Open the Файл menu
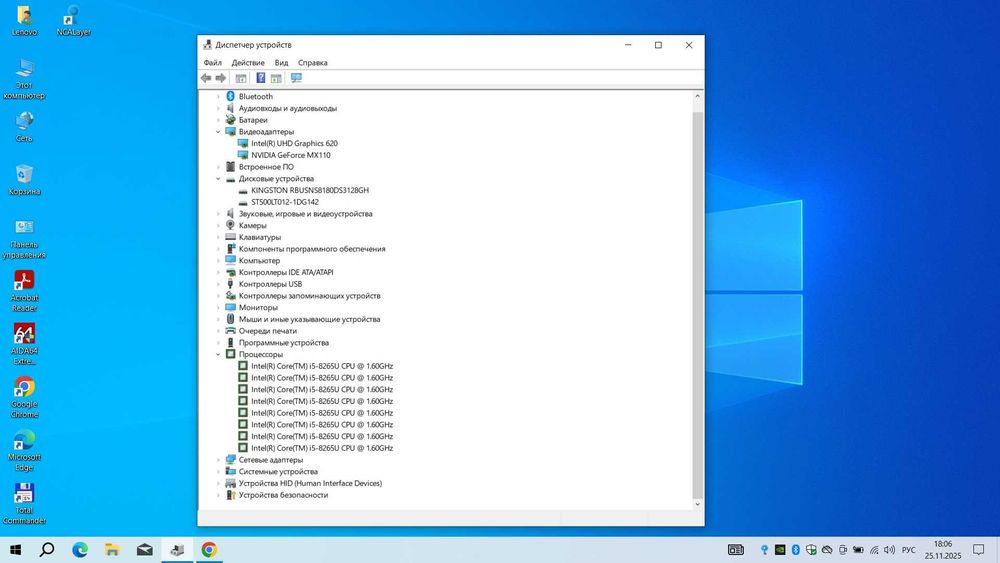The image size is (1000, 563). 212,62
